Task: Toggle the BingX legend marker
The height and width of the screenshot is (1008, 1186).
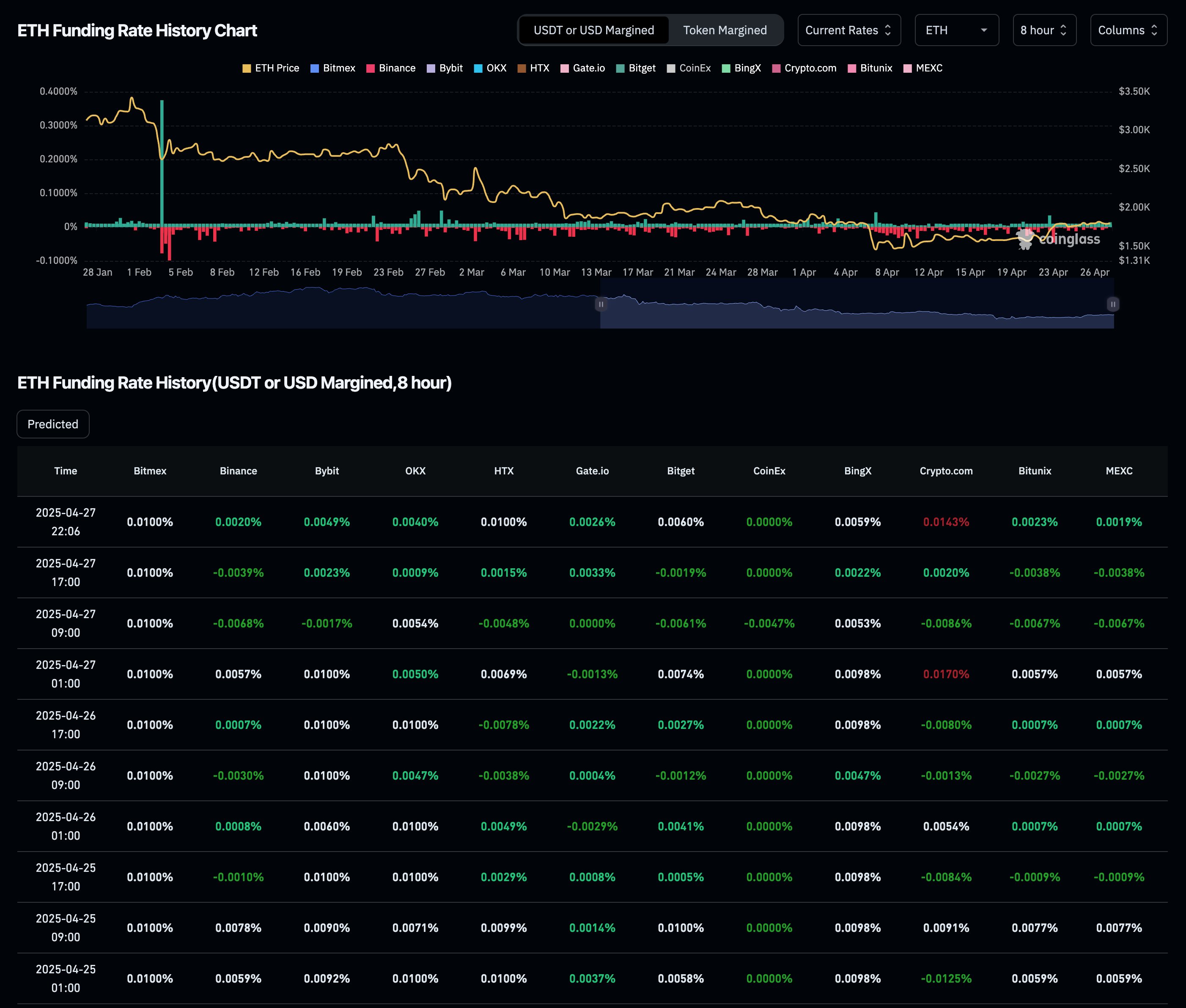Action: tap(726, 68)
